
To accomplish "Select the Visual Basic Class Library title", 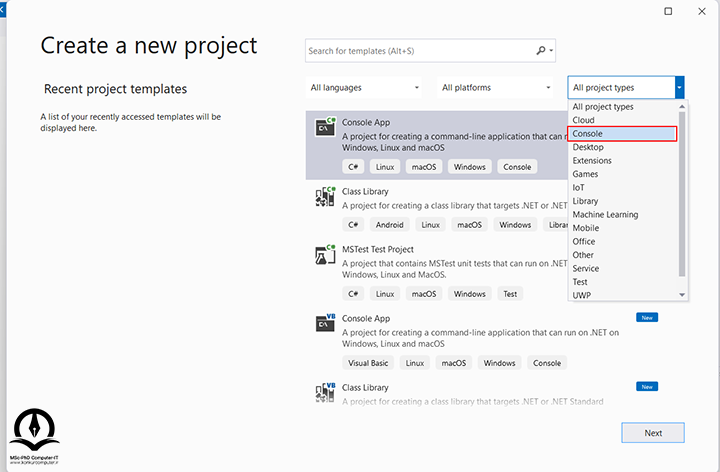I will pos(365,388).
